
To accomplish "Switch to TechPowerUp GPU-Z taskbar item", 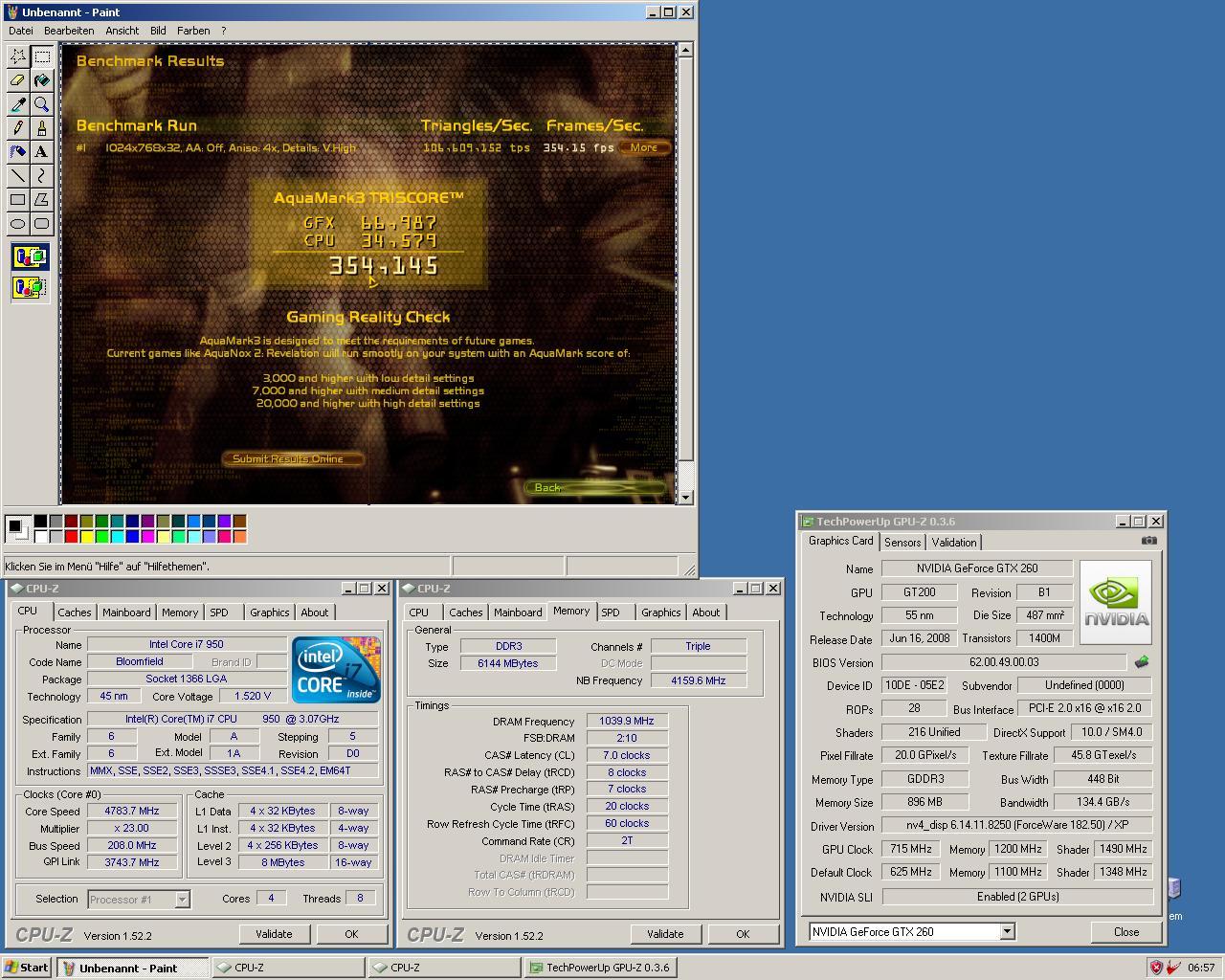I will (601, 968).
